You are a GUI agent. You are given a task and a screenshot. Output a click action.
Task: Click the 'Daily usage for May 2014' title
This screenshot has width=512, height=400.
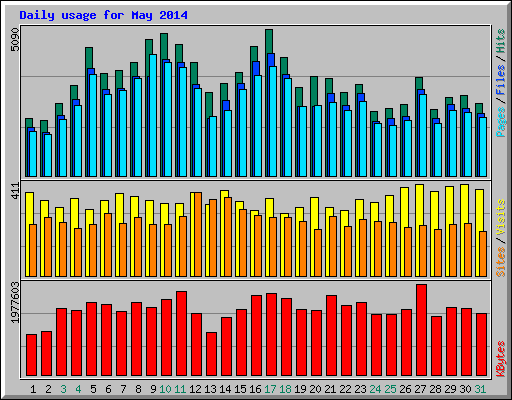coord(103,15)
